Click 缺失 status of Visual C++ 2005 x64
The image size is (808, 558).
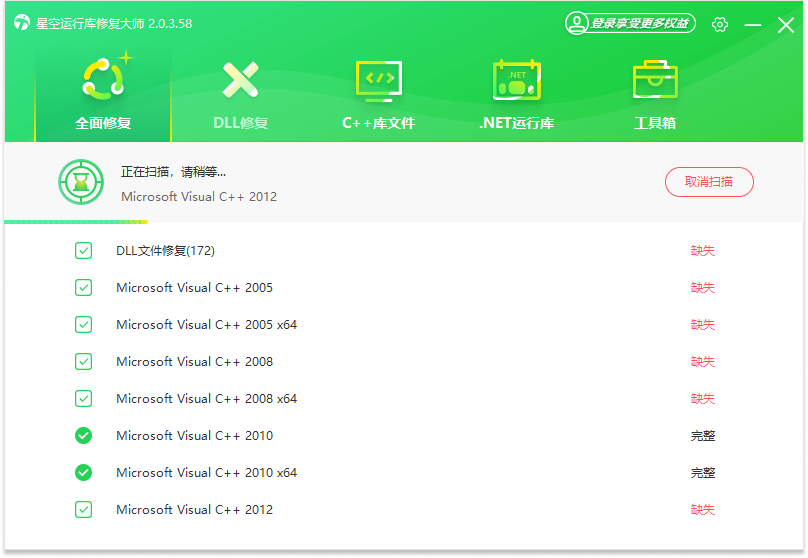(703, 325)
